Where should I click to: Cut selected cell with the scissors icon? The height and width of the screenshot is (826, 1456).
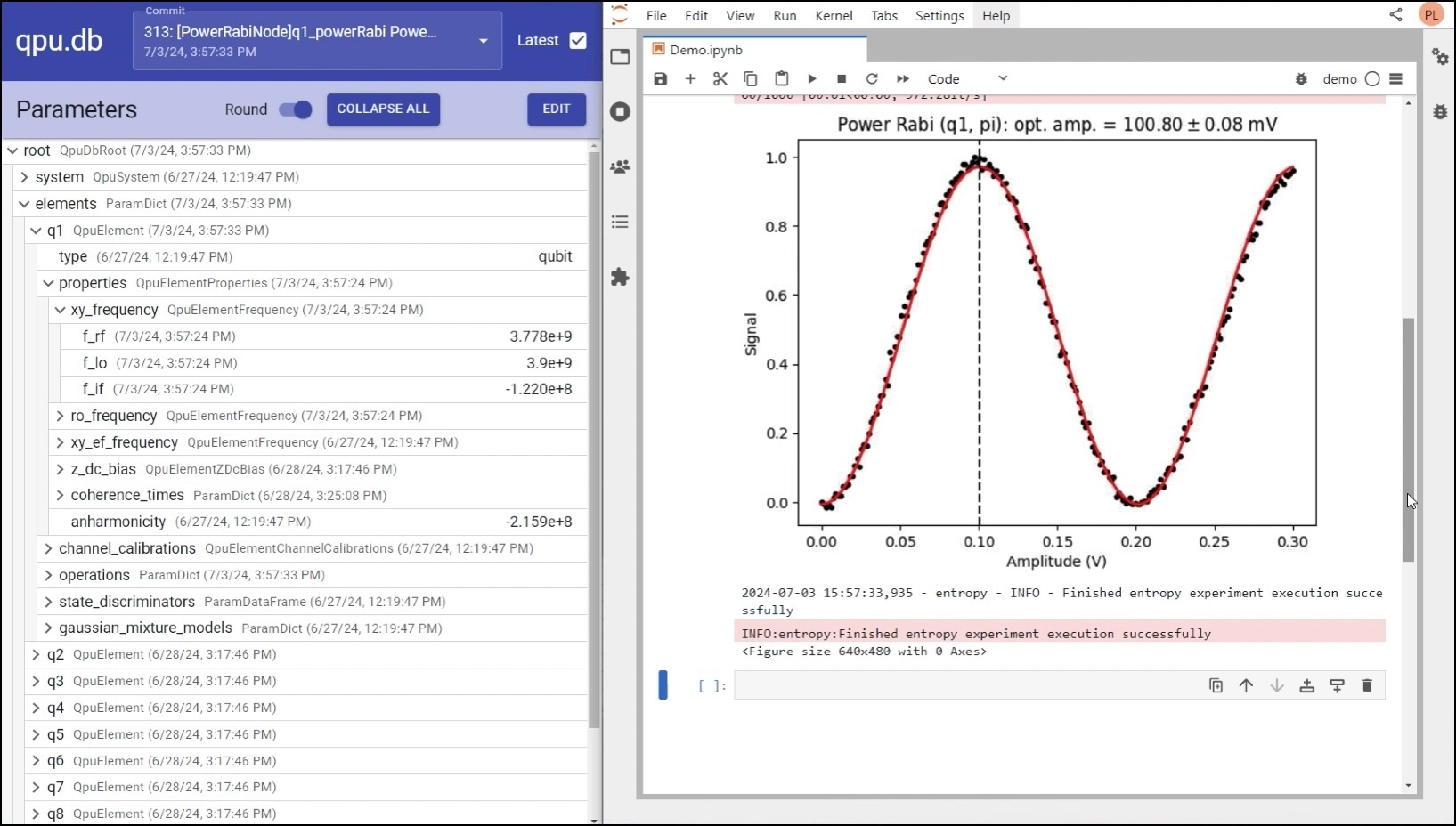tap(720, 78)
